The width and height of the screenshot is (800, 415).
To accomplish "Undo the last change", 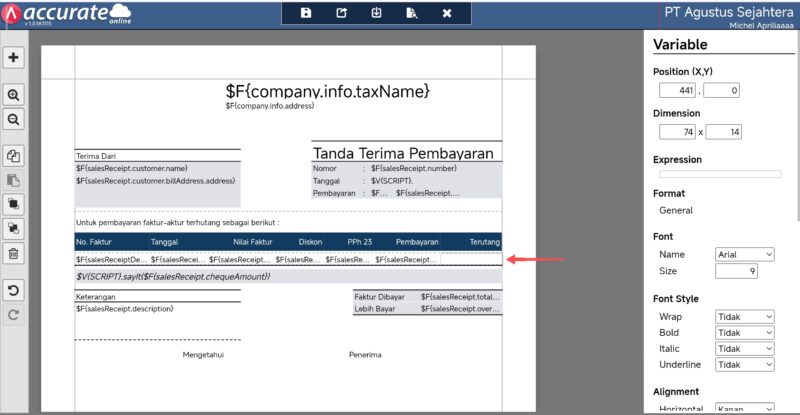I will (14, 290).
